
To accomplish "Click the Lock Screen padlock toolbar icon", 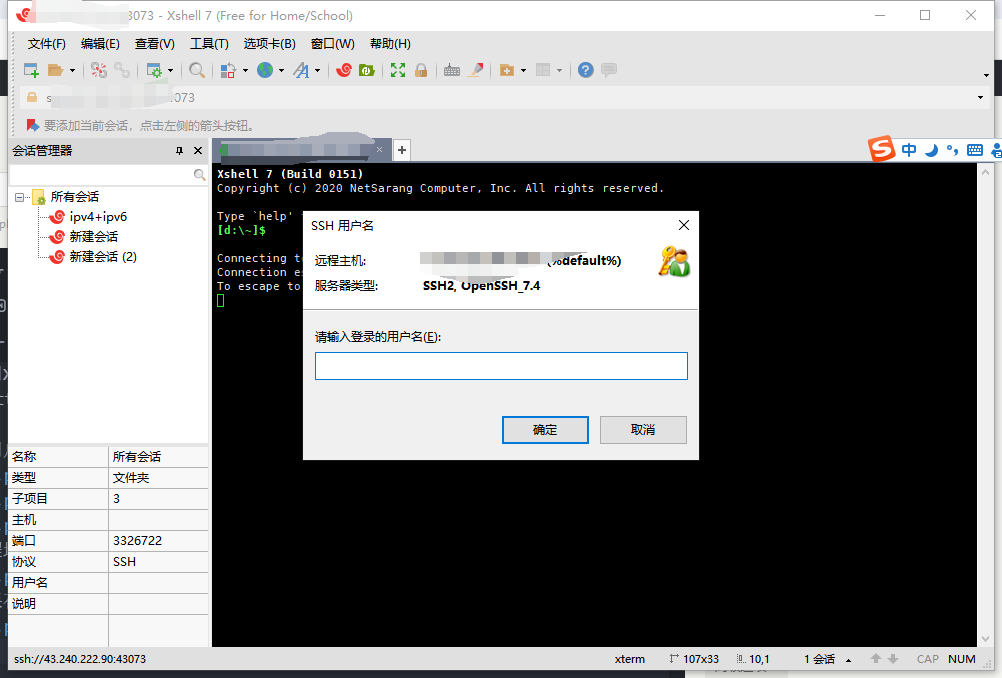I will tap(420, 70).
